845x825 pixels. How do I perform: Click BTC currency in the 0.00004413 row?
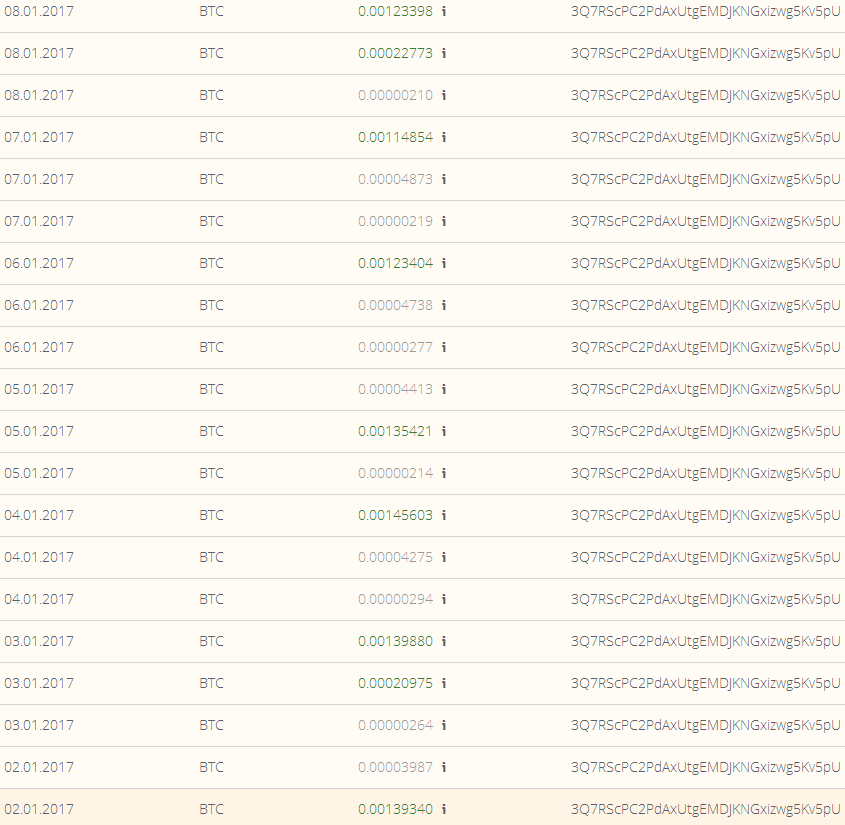211,390
